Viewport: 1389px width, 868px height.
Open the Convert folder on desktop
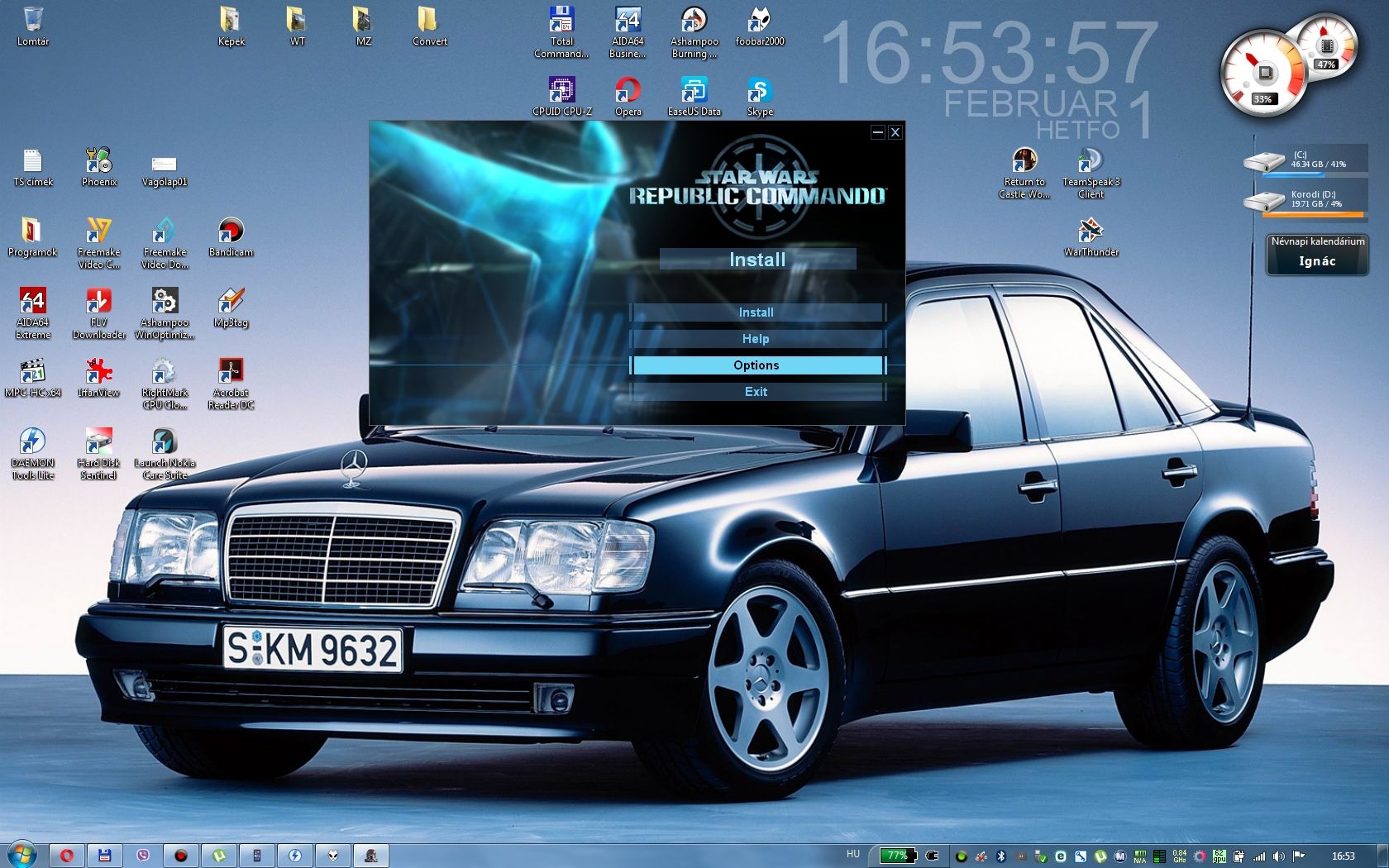[429, 26]
